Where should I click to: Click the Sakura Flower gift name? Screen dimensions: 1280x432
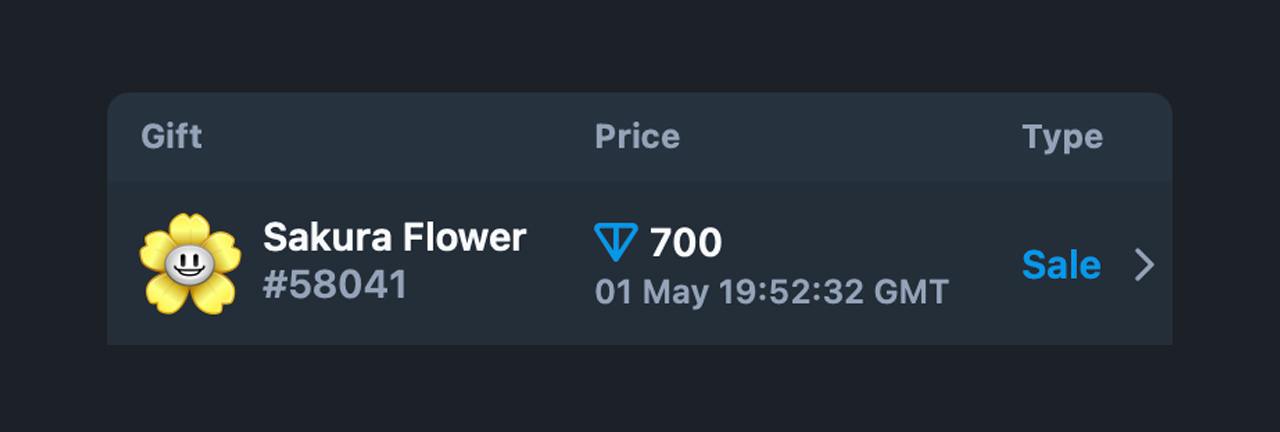coord(394,238)
